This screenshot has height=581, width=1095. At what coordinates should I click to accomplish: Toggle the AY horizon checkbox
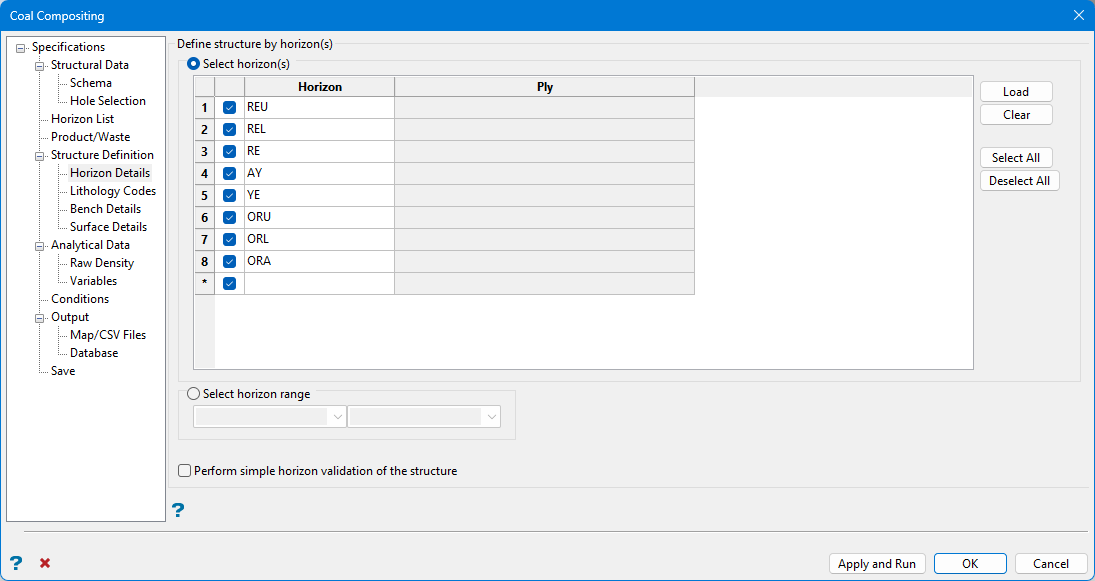click(229, 173)
